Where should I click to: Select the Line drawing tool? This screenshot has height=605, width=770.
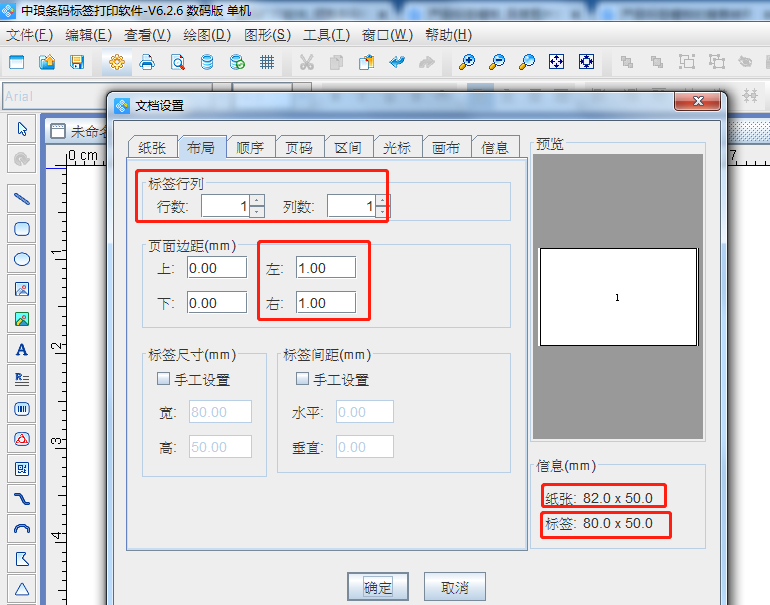coord(22,198)
